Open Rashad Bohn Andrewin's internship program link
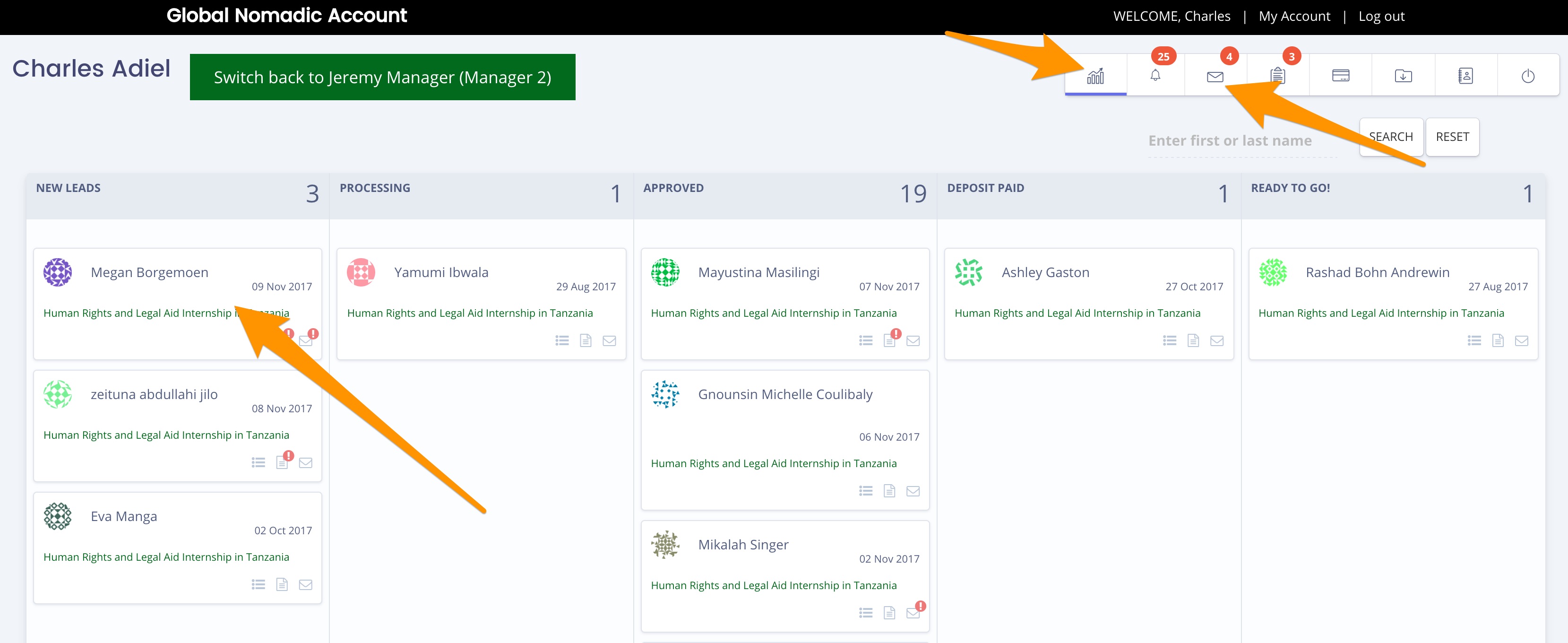 (1380, 313)
